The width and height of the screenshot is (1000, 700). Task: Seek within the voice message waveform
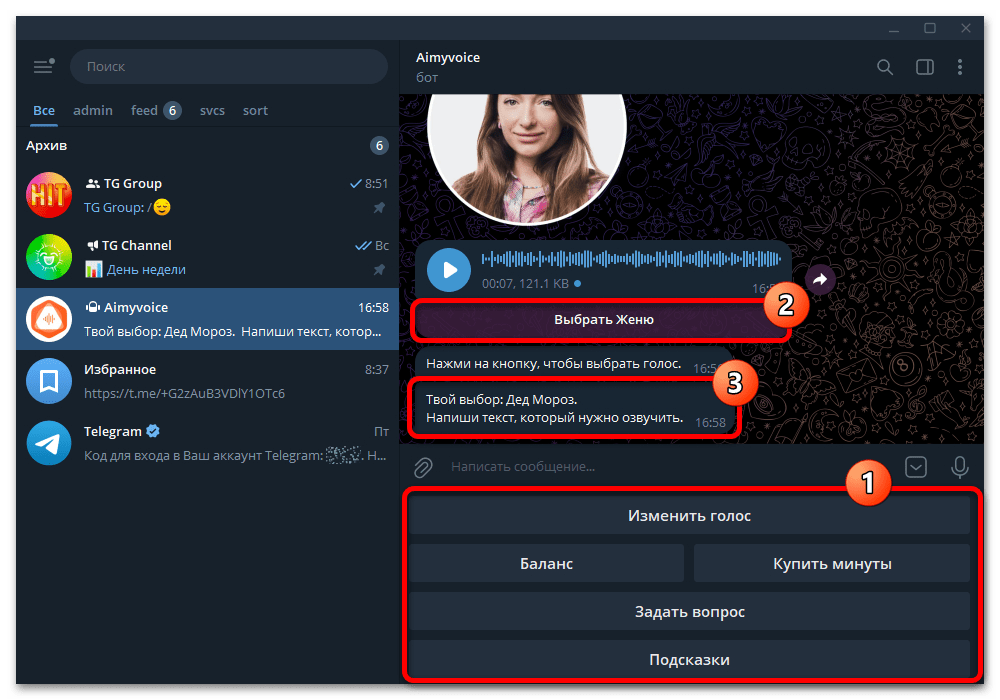[631, 259]
